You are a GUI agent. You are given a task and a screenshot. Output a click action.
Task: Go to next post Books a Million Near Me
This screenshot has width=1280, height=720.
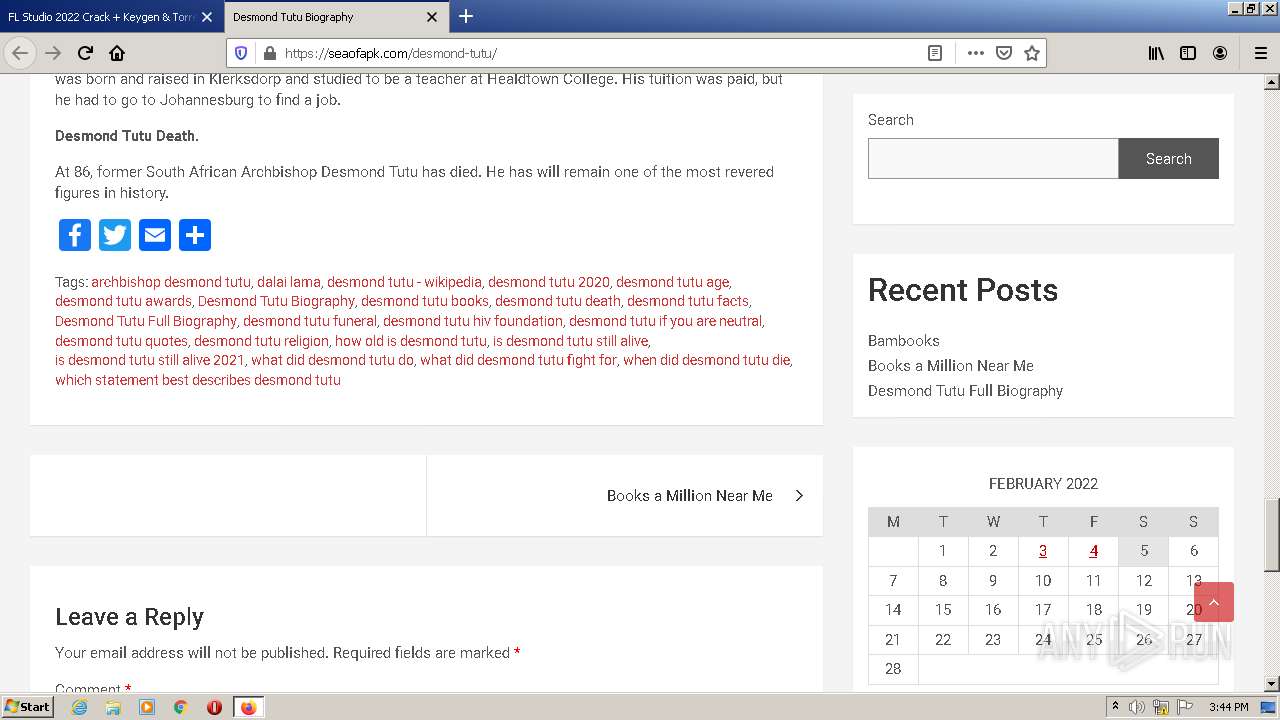tap(690, 495)
